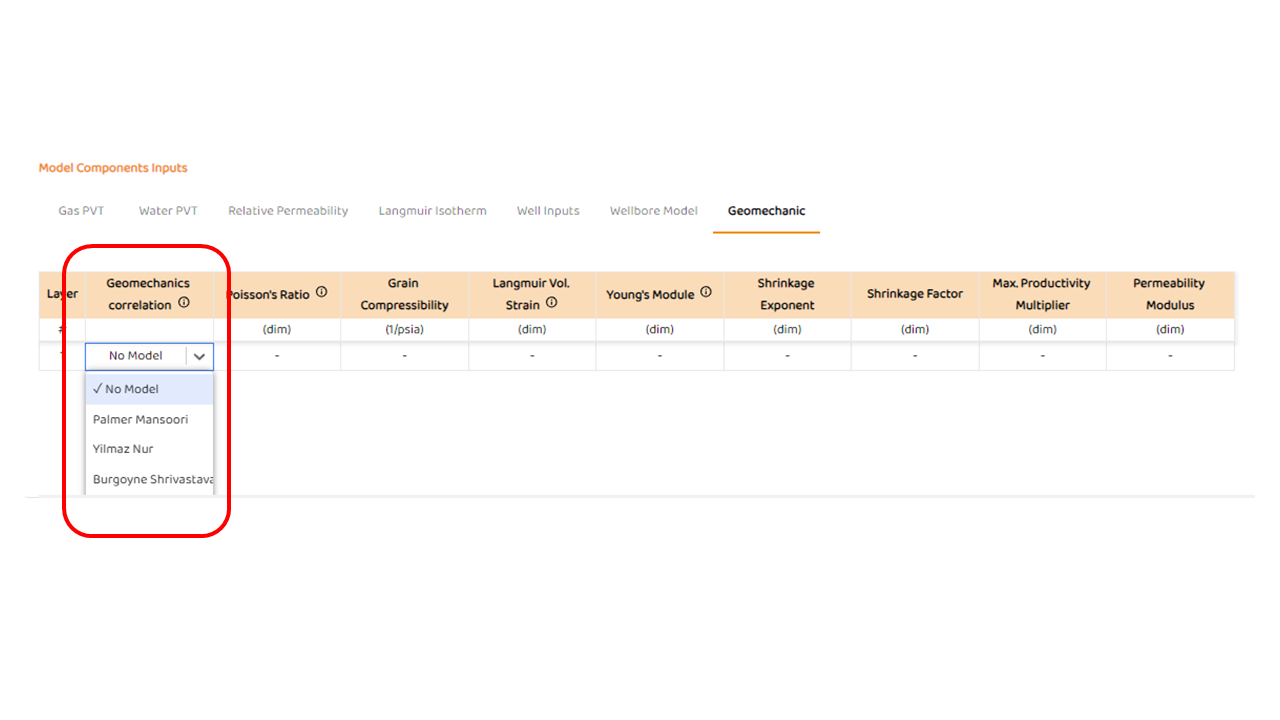Click the Geomechanics correlation info icon

click(184, 303)
